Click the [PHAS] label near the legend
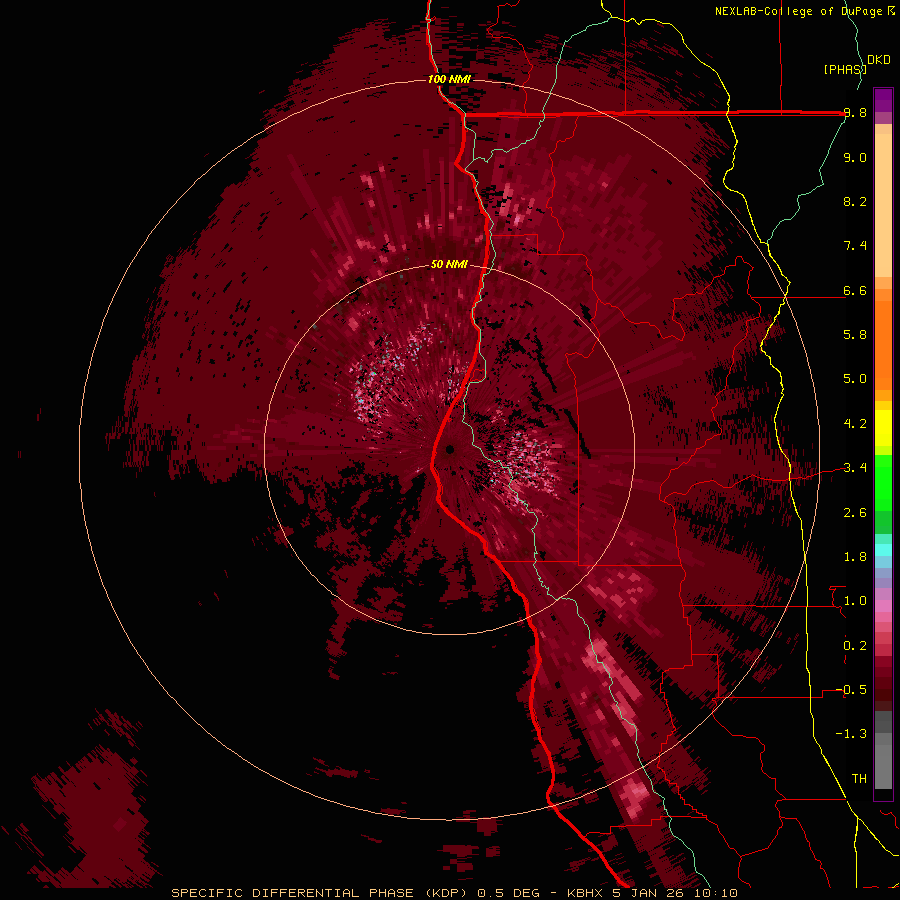 point(845,69)
